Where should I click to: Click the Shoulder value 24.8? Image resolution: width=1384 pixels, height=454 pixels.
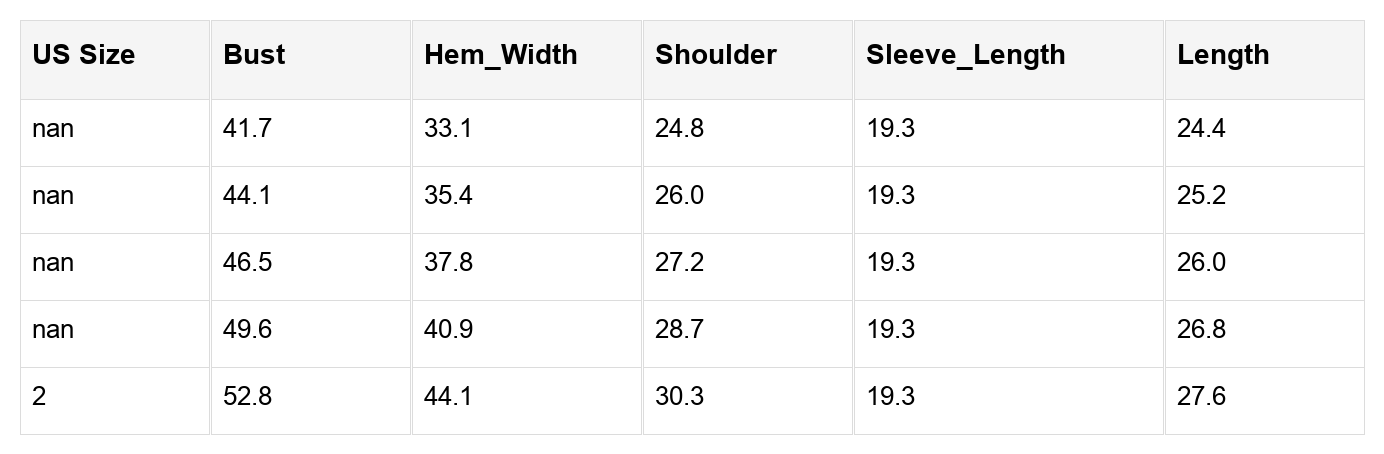pos(679,129)
